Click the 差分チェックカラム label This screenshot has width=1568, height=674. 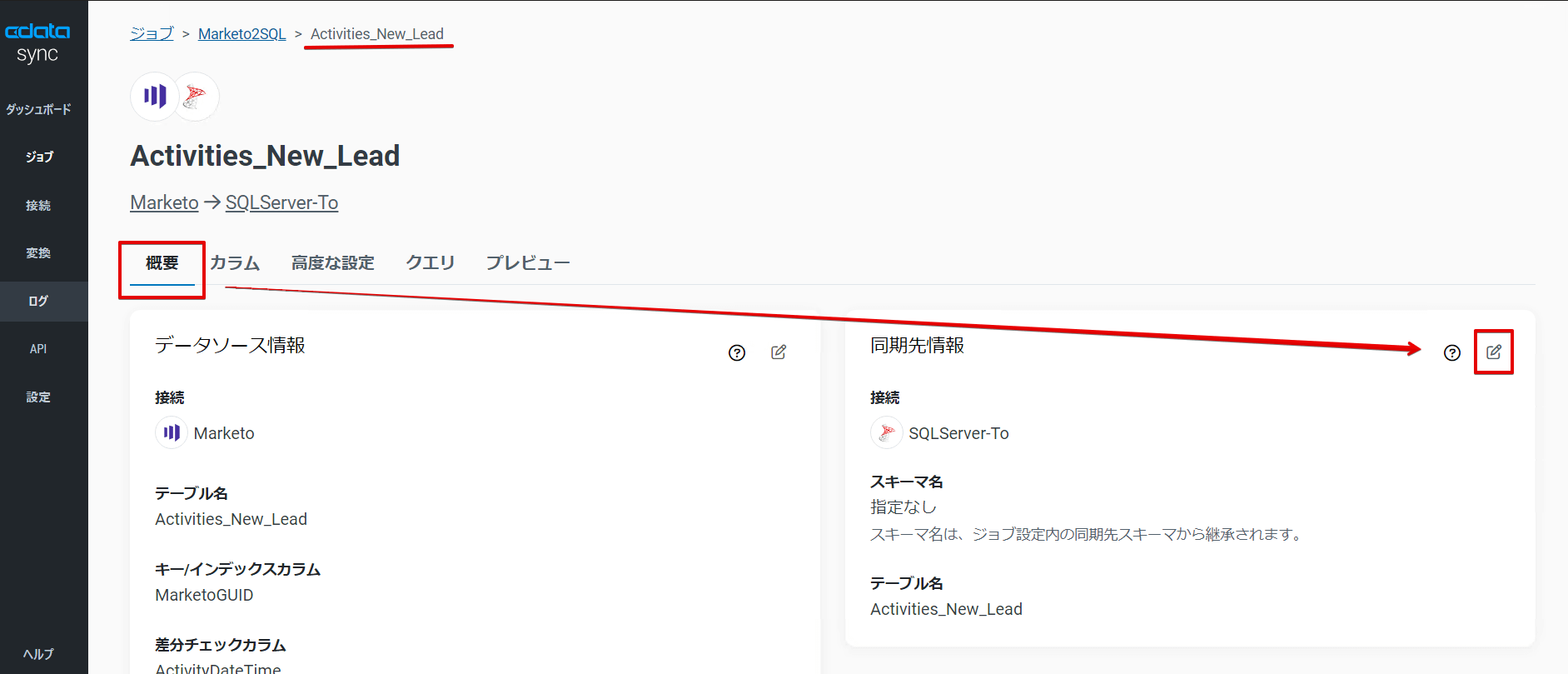pos(221,645)
